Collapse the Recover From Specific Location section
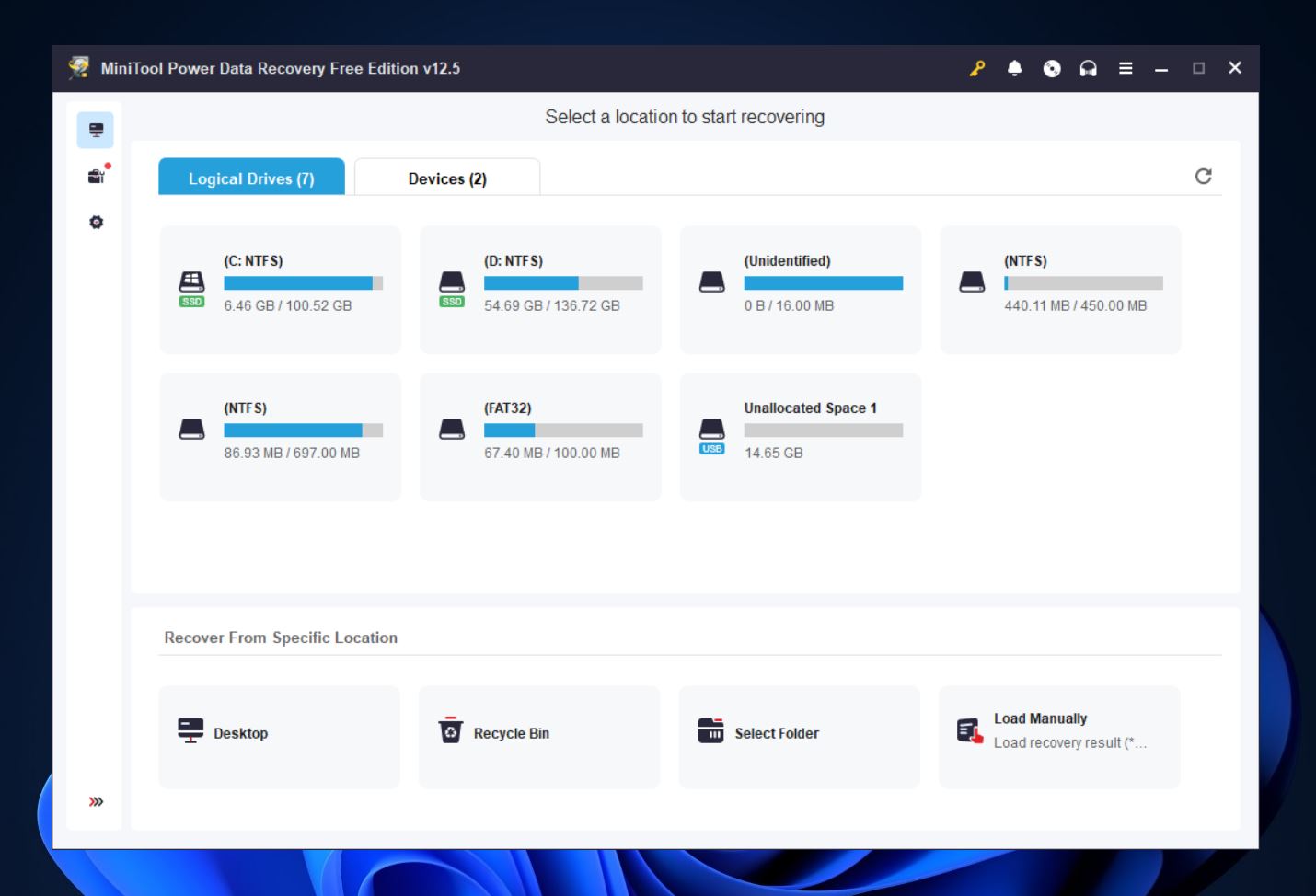 coord(281,638)
